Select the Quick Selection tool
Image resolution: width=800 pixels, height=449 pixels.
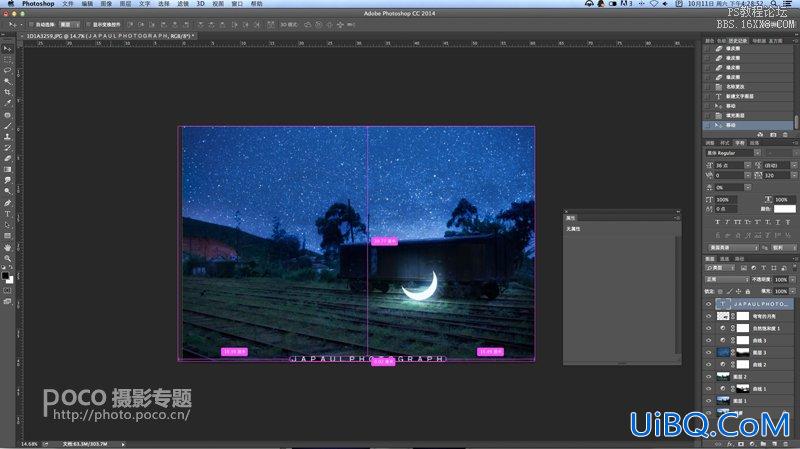click(x=7, y=81)
